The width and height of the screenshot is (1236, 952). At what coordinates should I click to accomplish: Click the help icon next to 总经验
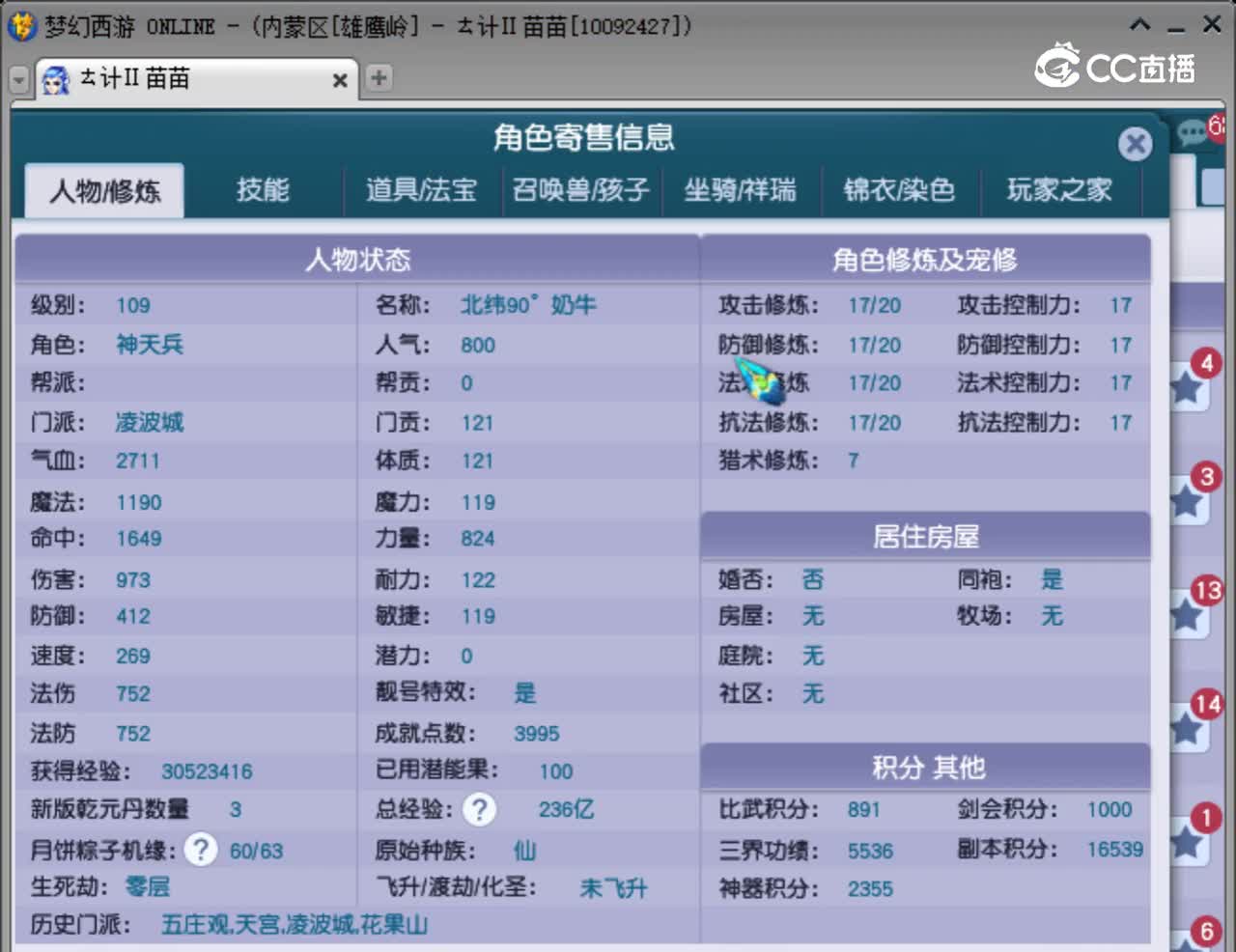pyautogui.click(x=479, y=809)
